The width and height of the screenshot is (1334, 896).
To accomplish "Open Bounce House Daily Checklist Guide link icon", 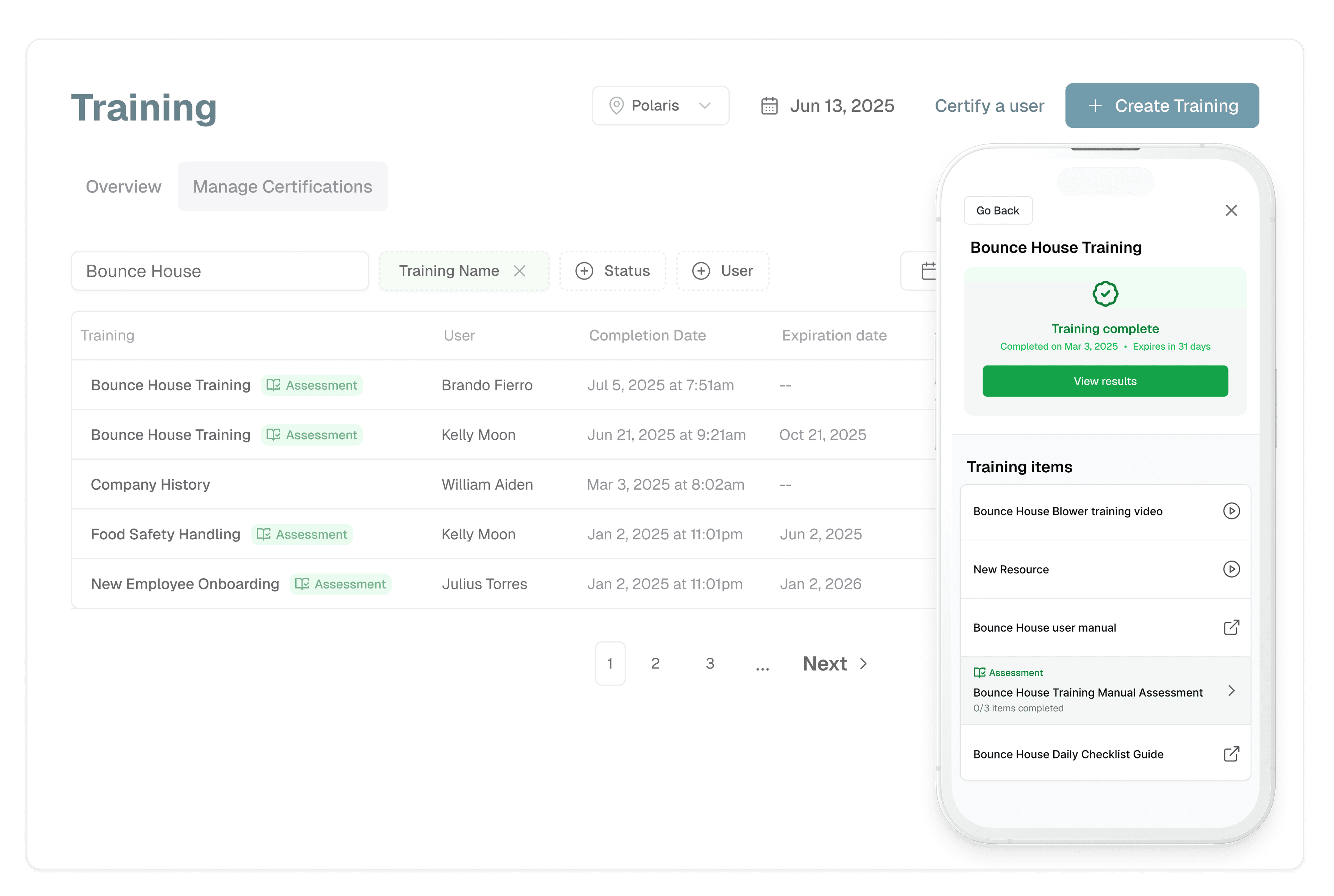I will coord(1231,754).
